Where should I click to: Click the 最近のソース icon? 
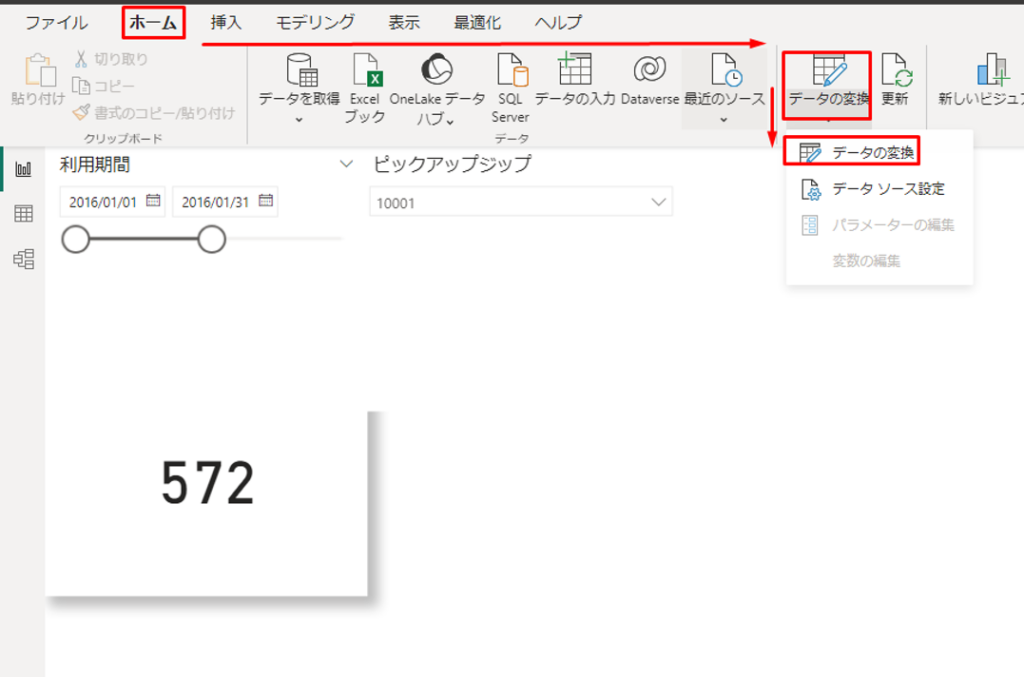coord(726,71)
